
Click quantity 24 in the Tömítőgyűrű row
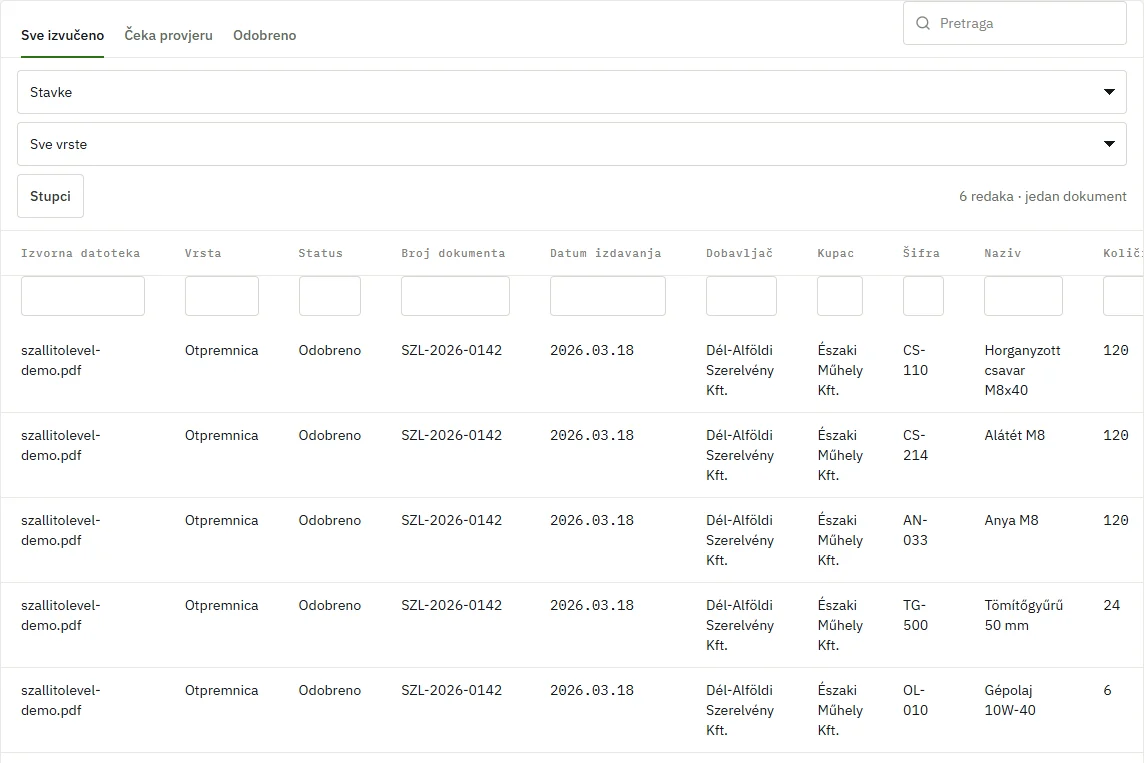(x=1111, y=605)
